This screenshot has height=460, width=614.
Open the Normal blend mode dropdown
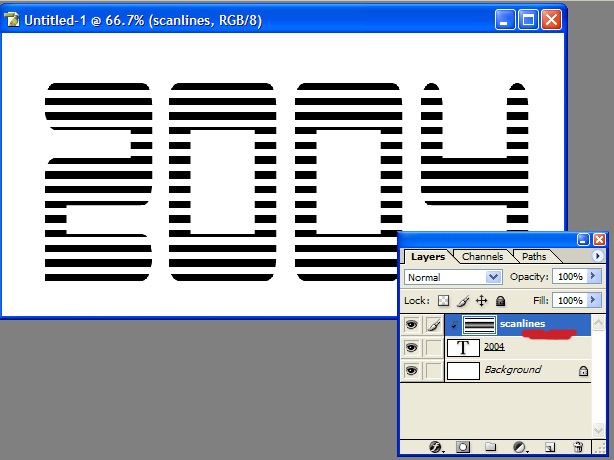click(452, 277)
